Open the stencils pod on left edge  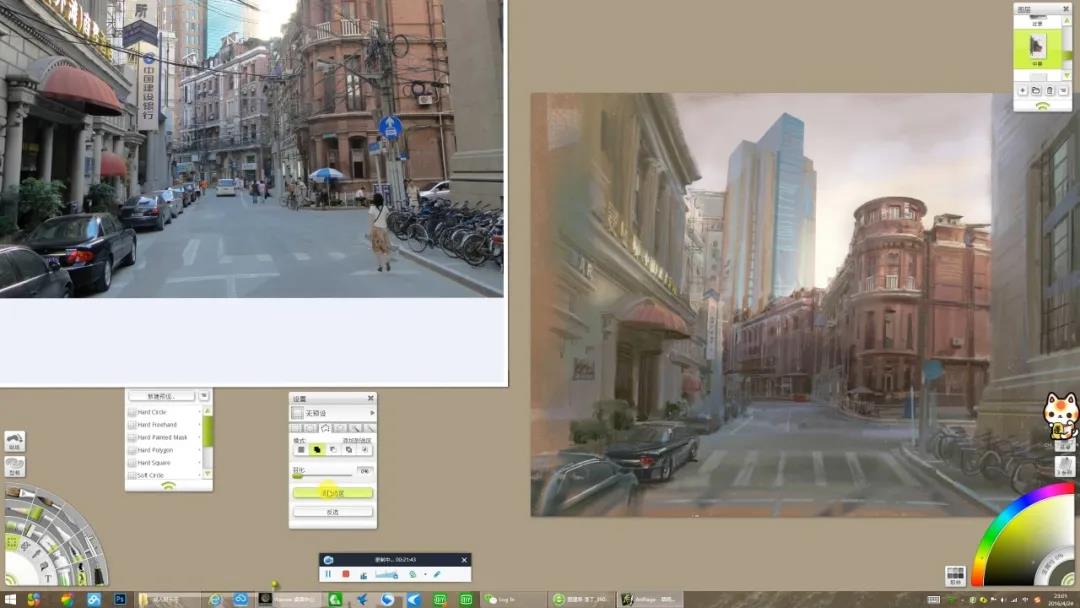(14, 466)
